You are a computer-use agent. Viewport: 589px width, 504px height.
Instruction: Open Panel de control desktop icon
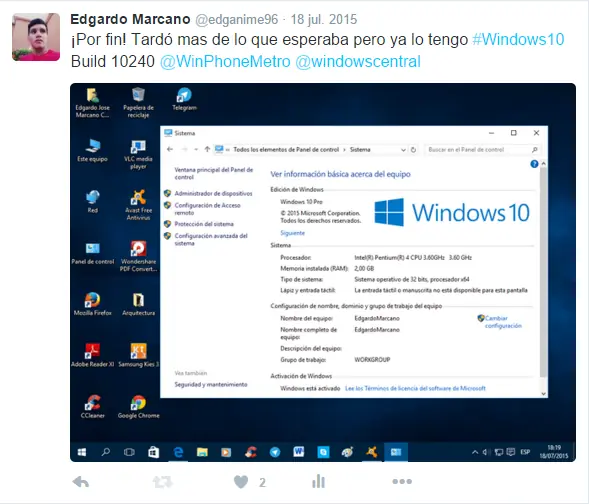(92, 253)
